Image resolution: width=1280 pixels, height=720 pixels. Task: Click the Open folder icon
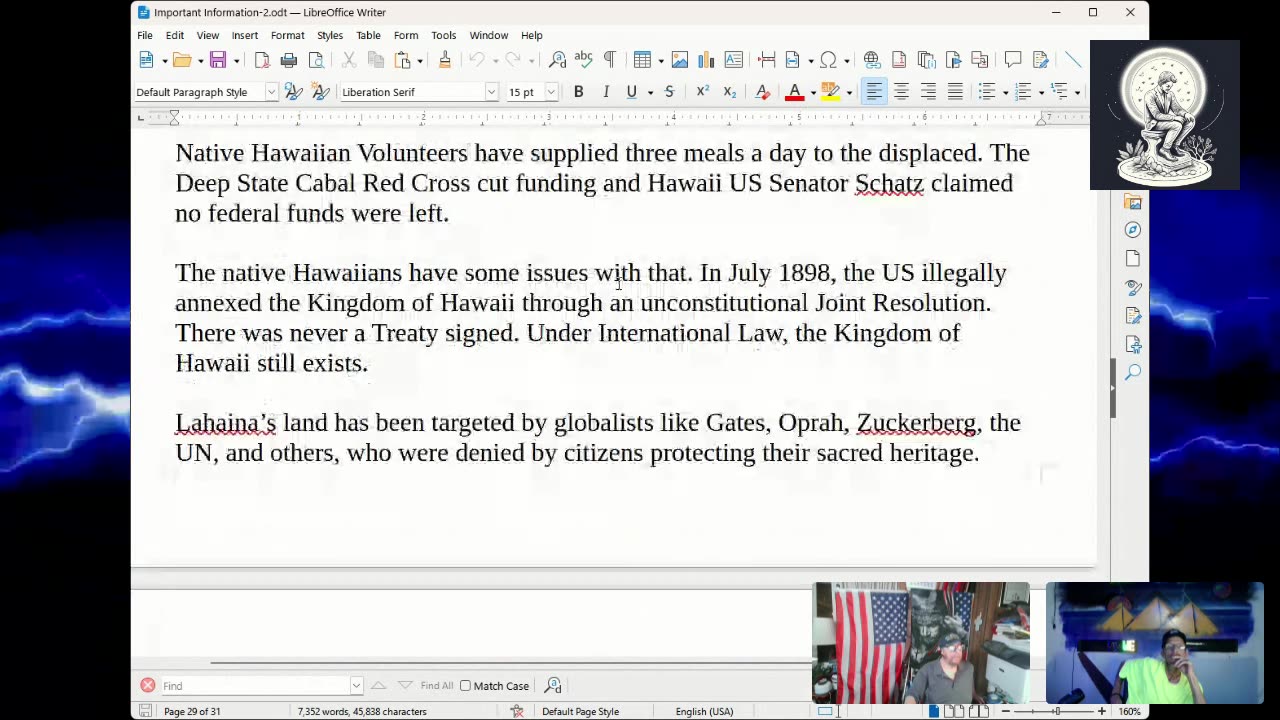181,60
